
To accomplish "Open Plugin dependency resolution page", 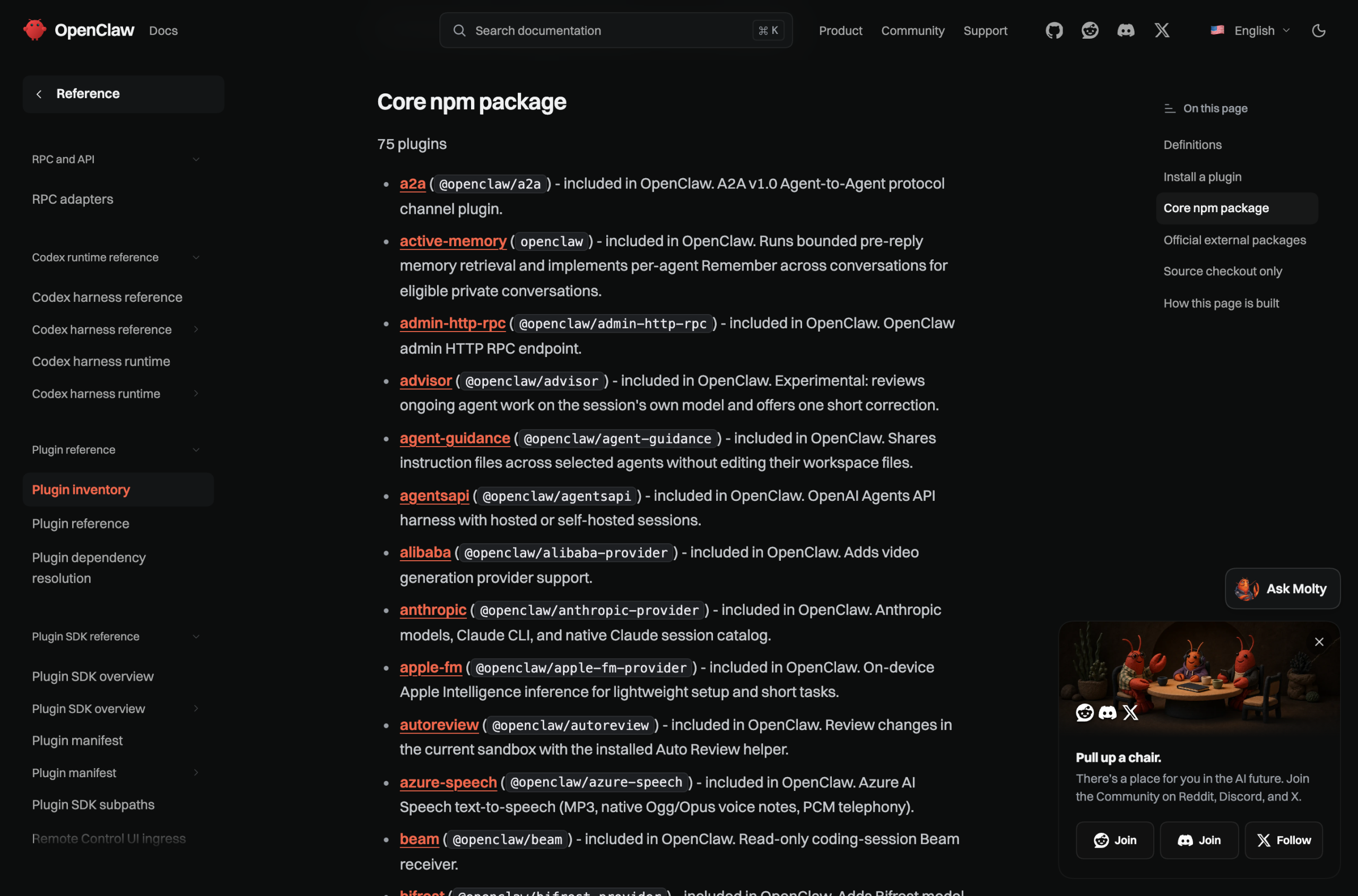I will [x=89, y=568].
